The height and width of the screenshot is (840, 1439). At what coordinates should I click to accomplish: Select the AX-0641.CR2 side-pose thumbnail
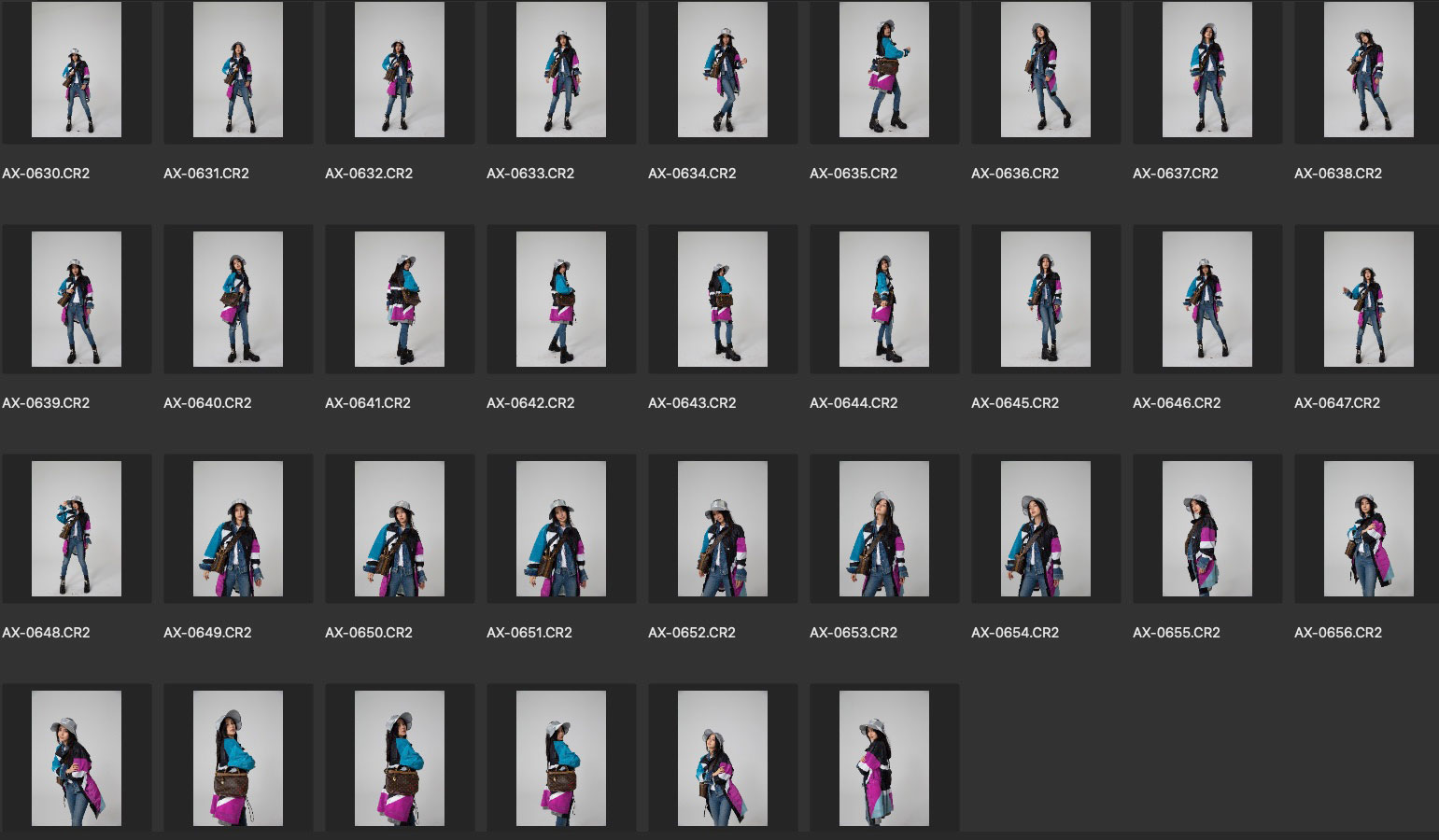pos(400,300)
